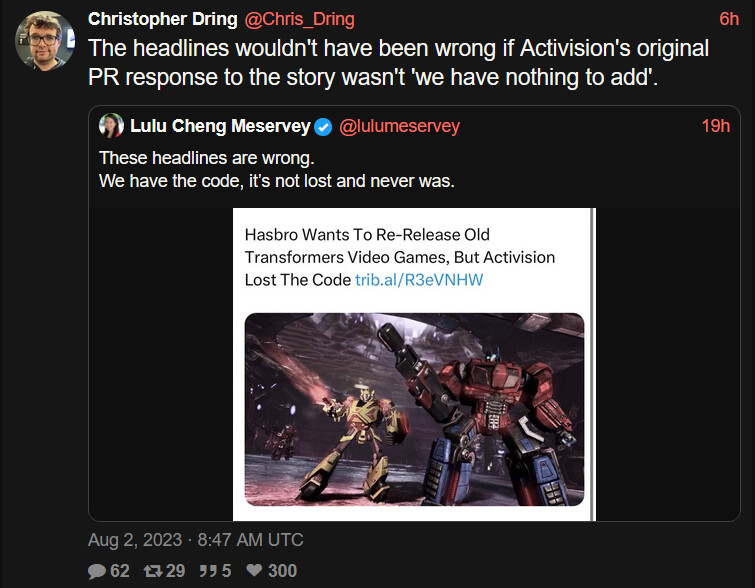Click the 6h tweet timestamp

[x=729, y=19]
